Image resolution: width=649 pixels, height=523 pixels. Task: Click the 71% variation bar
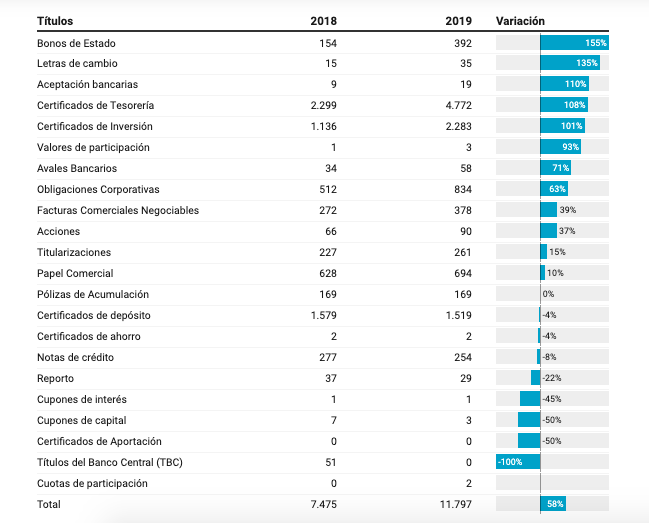(x=556, y=168)
